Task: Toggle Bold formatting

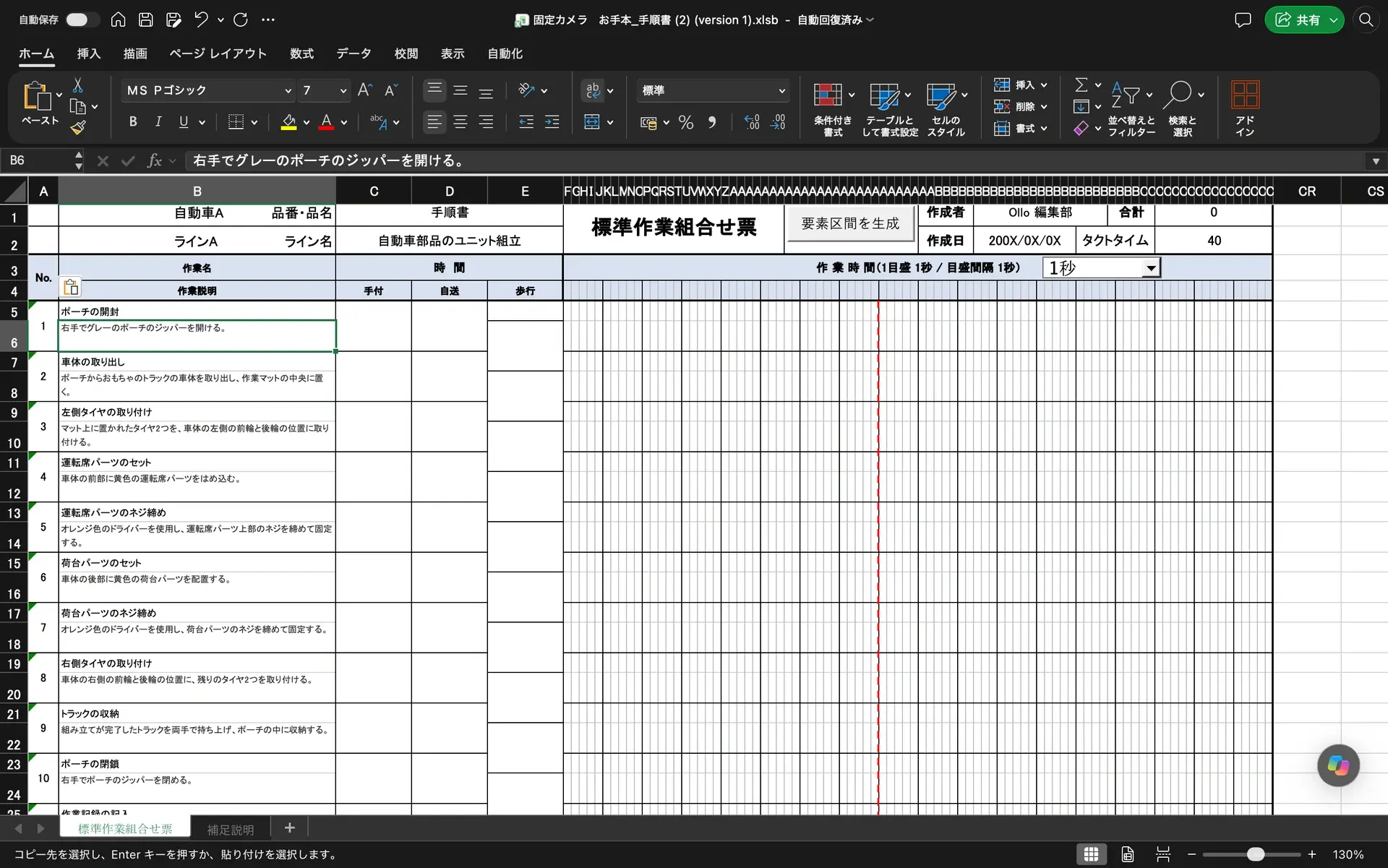Action: click(133, 121)
